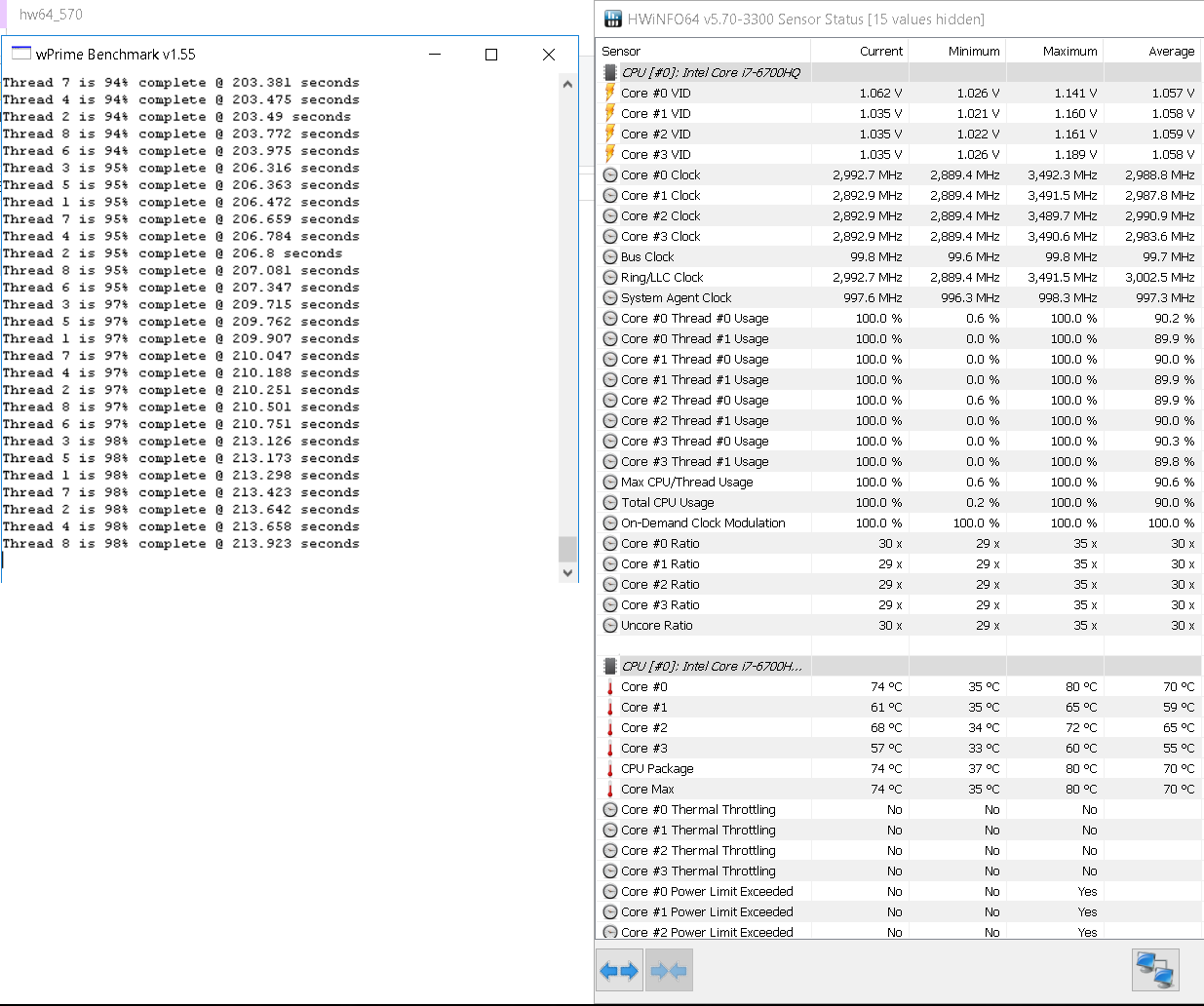This screenshot has height=1006, width=1204.
Task: Click the clock icon beside Ring/LLC Clock
Action: coord(610,277)
